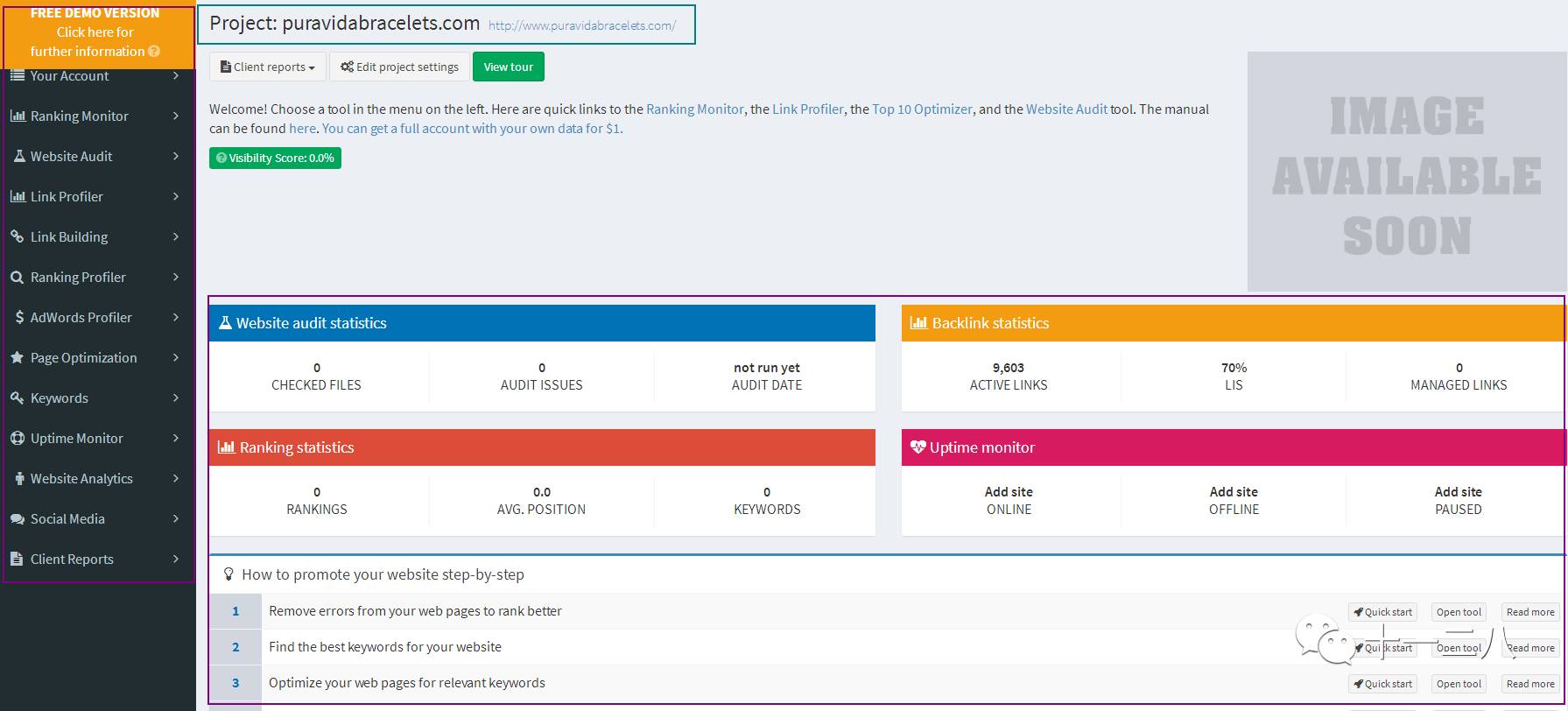This screenshot has width=1568, height=711.
Task: Click the Client Reports document icon in sidebar
Action: pos(18,559)
